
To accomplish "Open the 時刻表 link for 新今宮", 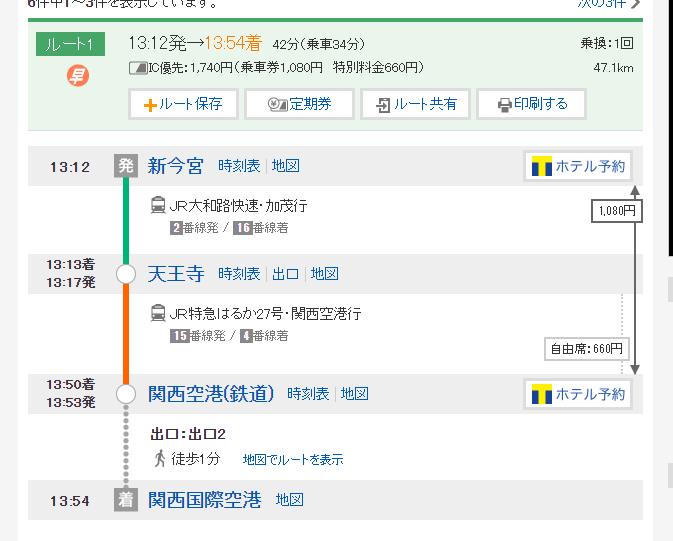I will [239, 166].
